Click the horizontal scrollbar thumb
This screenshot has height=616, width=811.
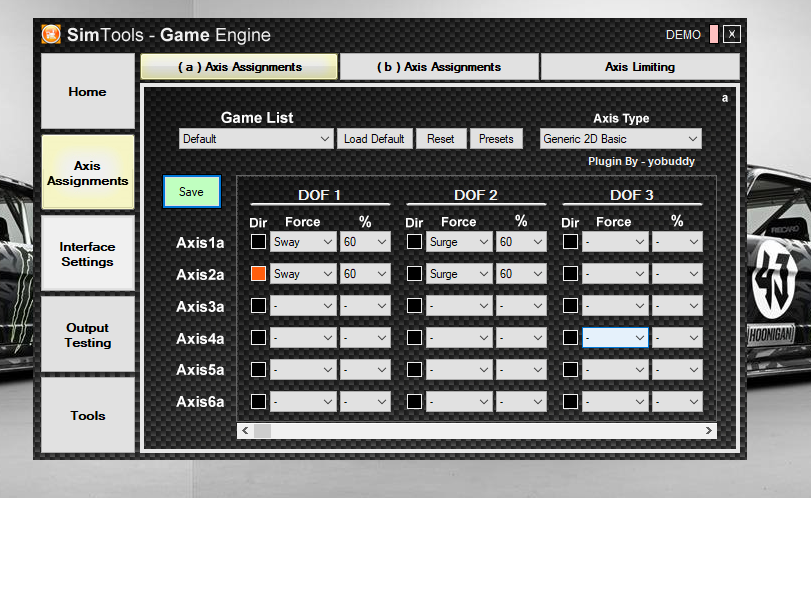pyautogui.click(x=262, y=431)
